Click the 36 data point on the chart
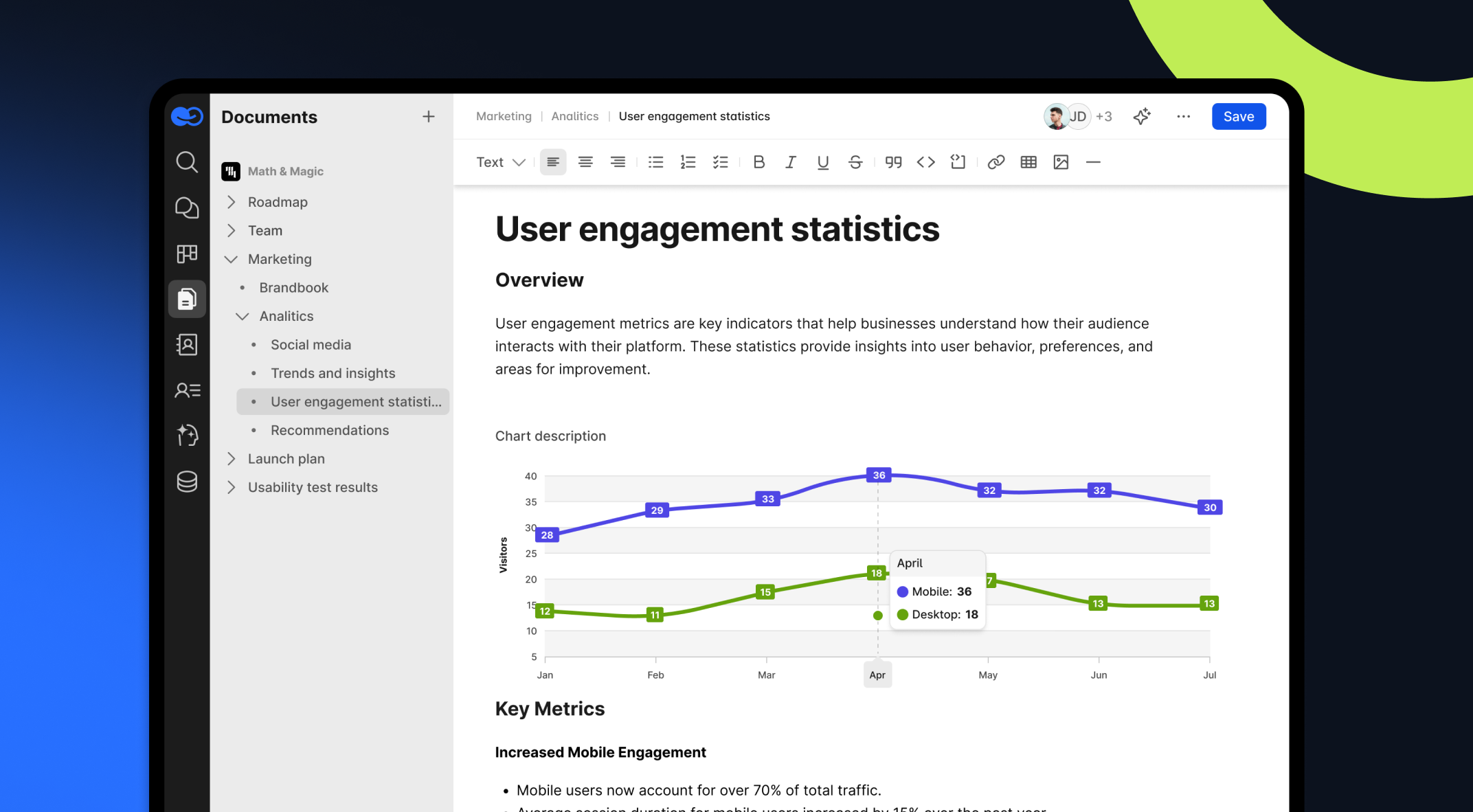1473x812 pixels. [879, 475]
